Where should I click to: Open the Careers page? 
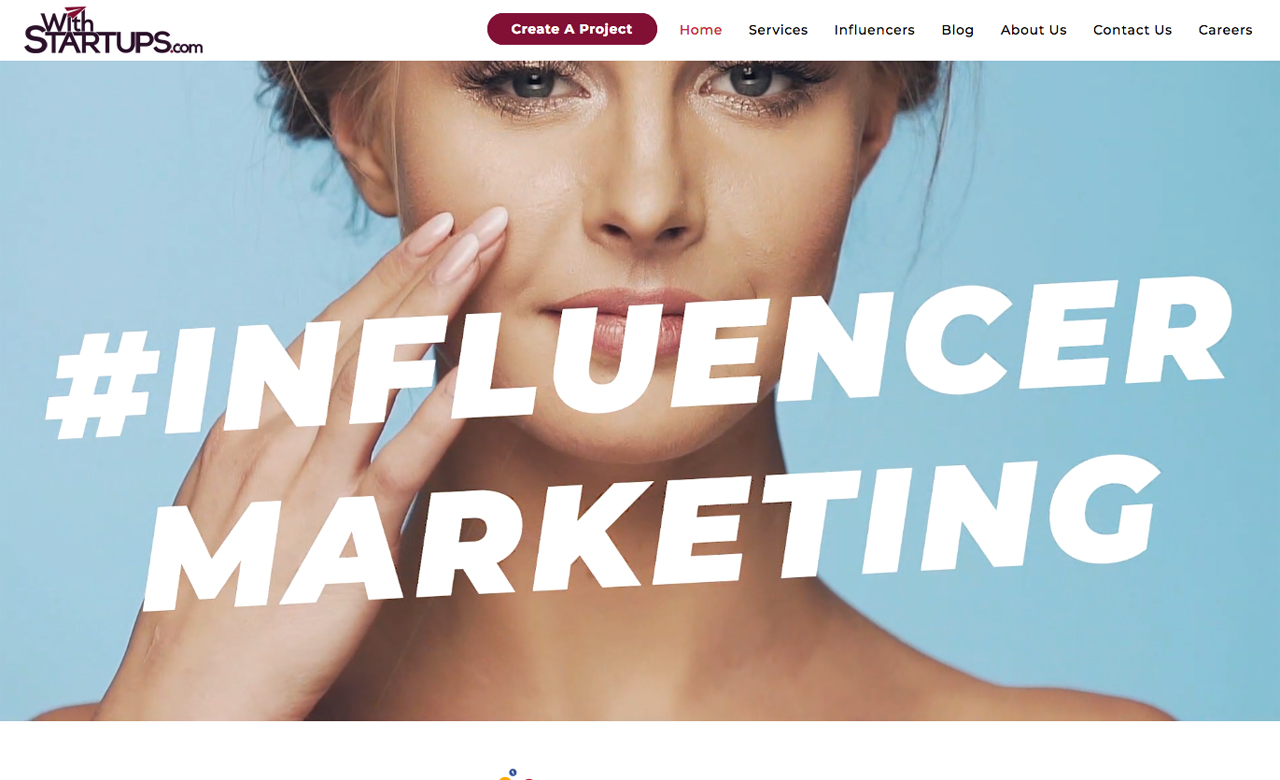pyautogui.click(x=1225, y=30)
